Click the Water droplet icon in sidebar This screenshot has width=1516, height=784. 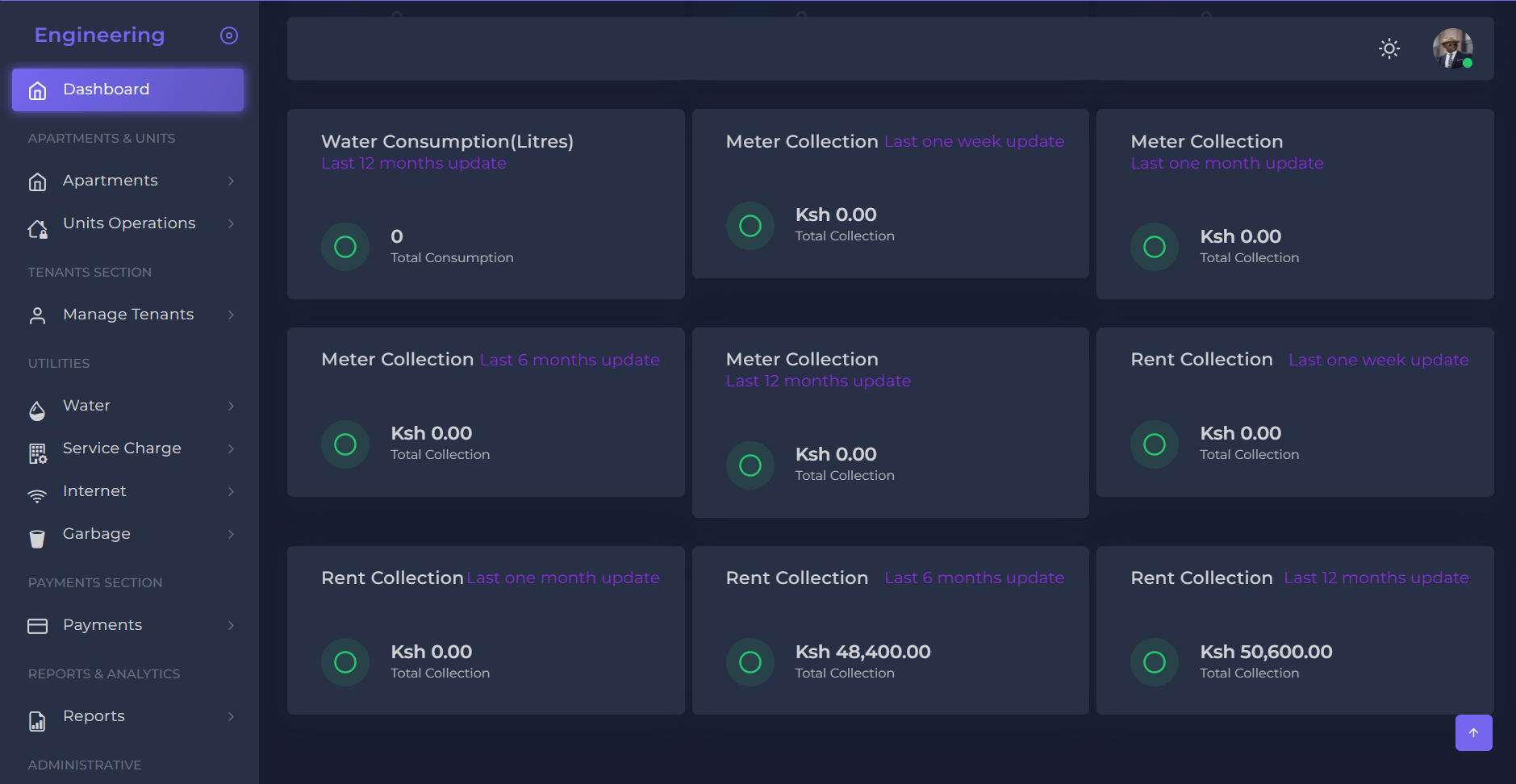click(37, 411)
